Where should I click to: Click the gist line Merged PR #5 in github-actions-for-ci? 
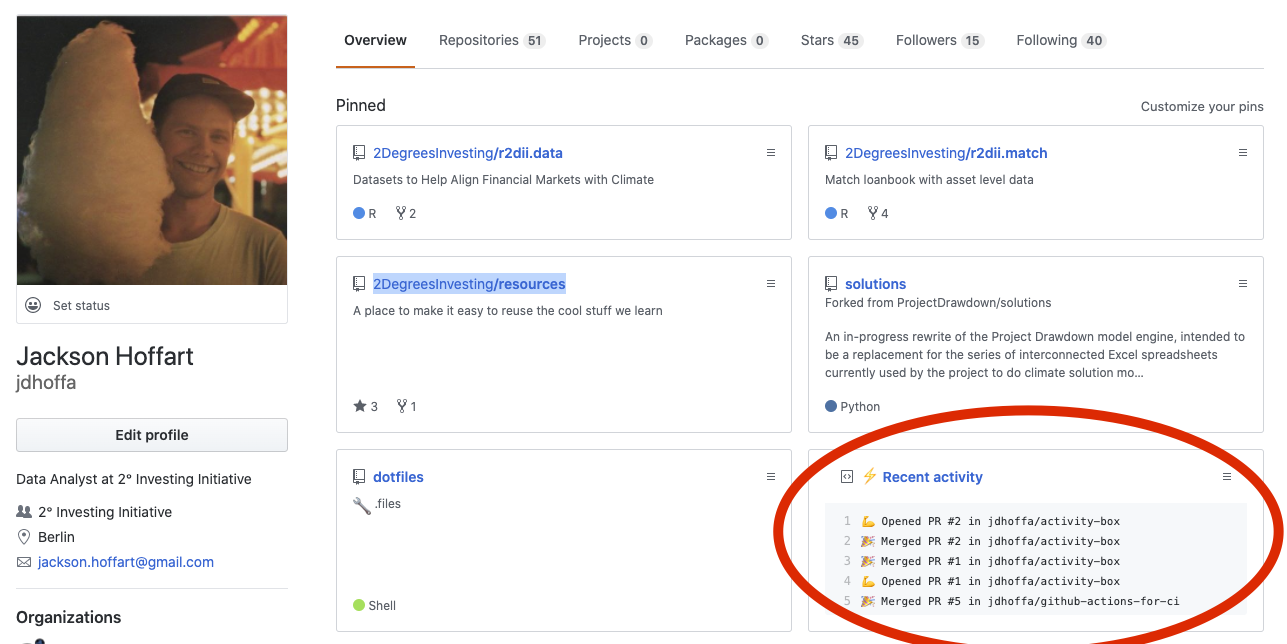[x=1020, y=601]
